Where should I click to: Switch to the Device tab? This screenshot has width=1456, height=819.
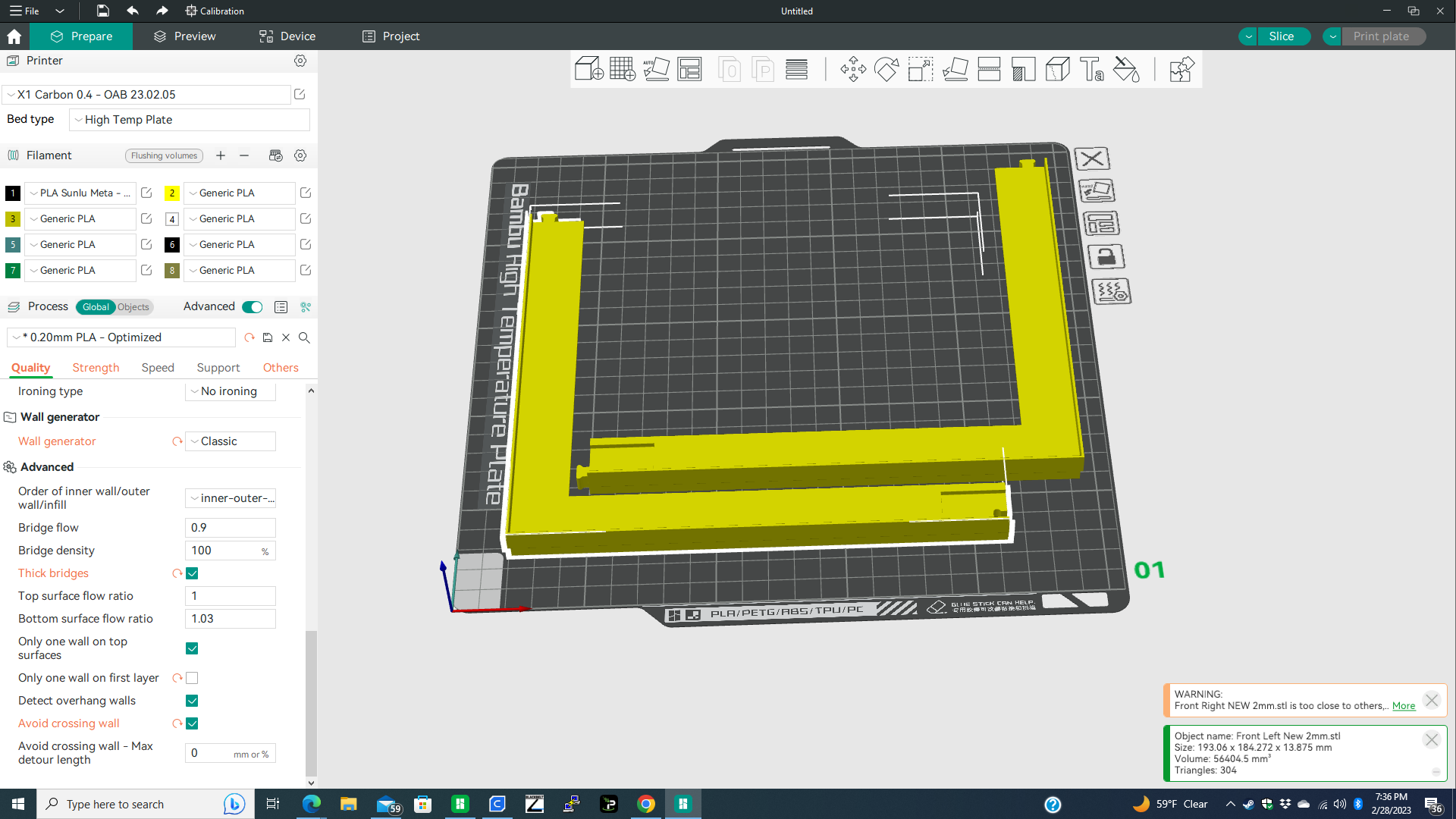click(287, 36)
